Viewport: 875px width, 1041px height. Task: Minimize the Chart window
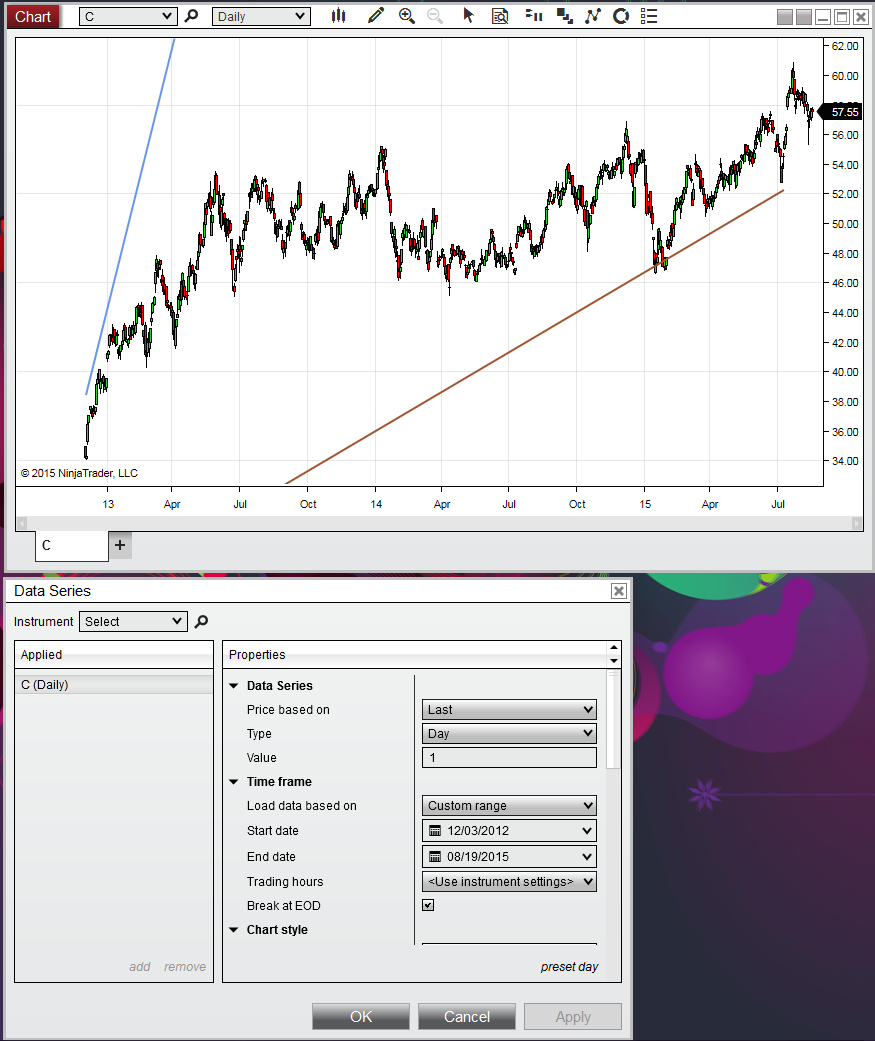point(823,17)
